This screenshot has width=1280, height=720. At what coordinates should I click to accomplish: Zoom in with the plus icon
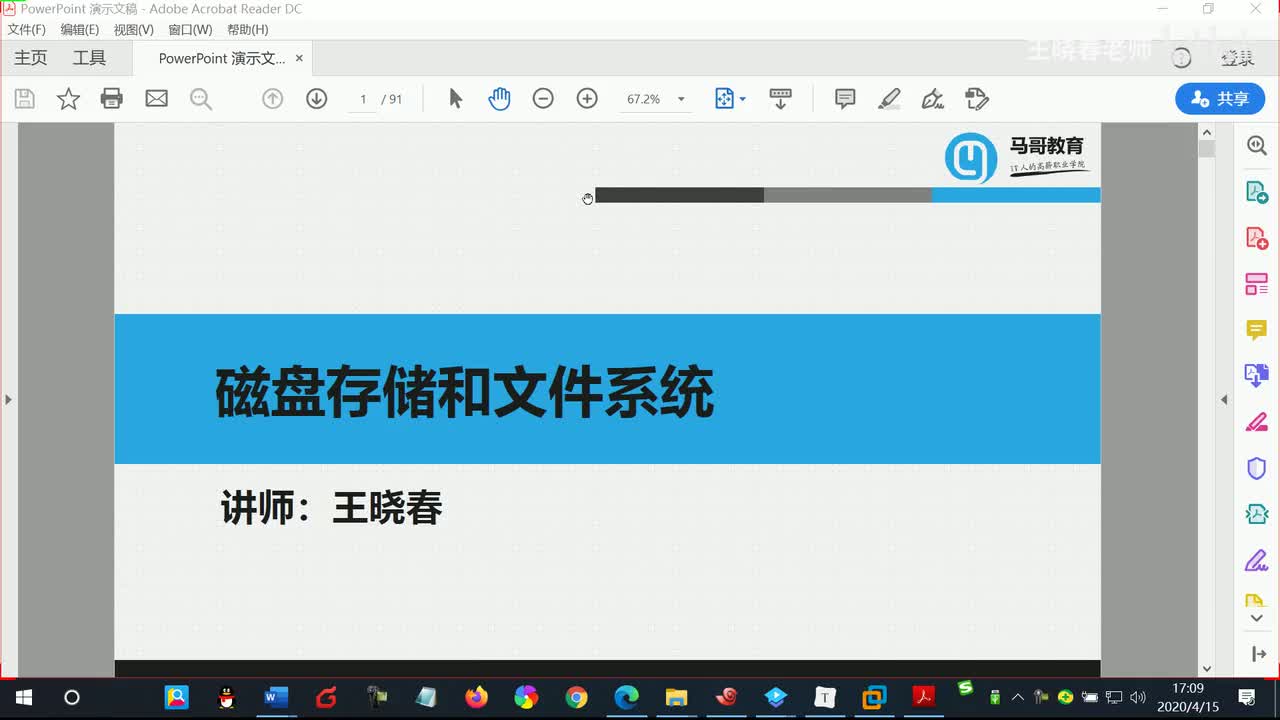(587, 99)
